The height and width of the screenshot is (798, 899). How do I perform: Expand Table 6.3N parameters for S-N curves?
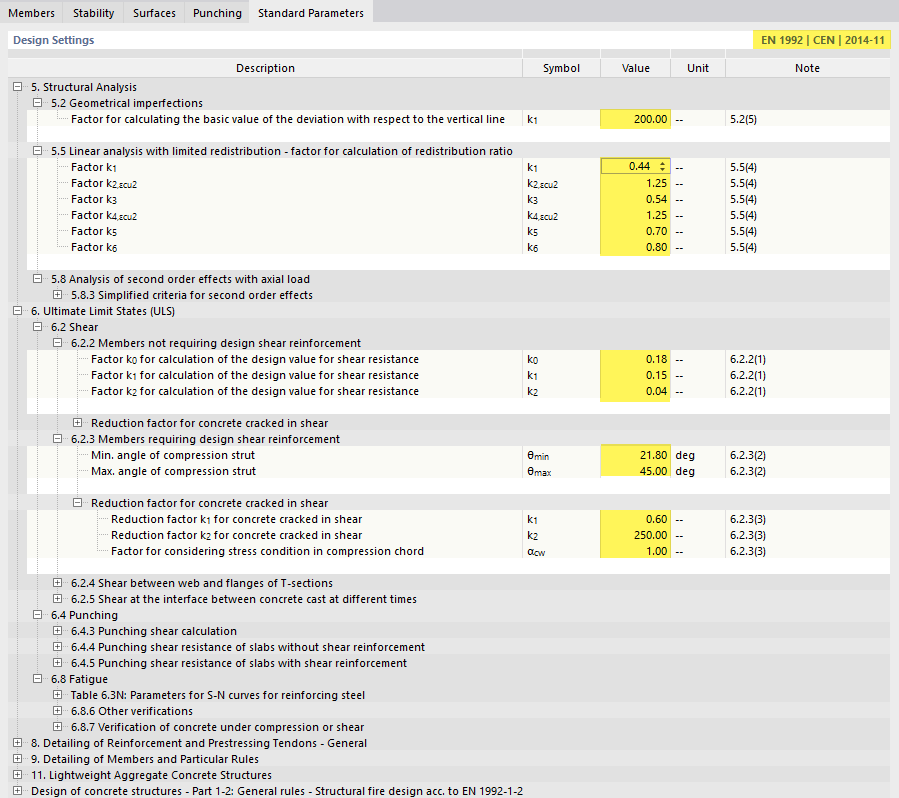tap(57, 695)
